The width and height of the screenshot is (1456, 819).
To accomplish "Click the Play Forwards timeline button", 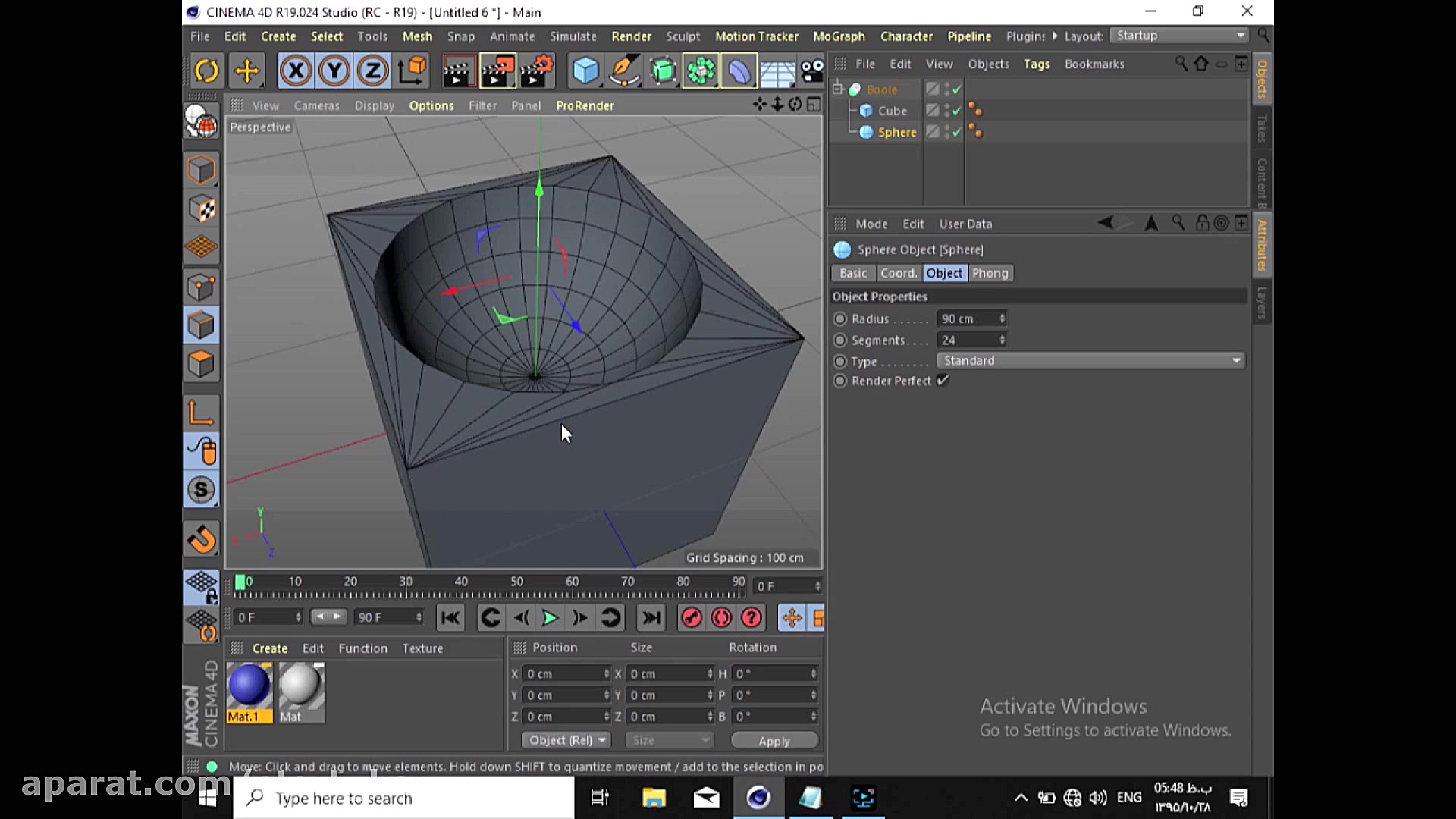I will [551, 618].
